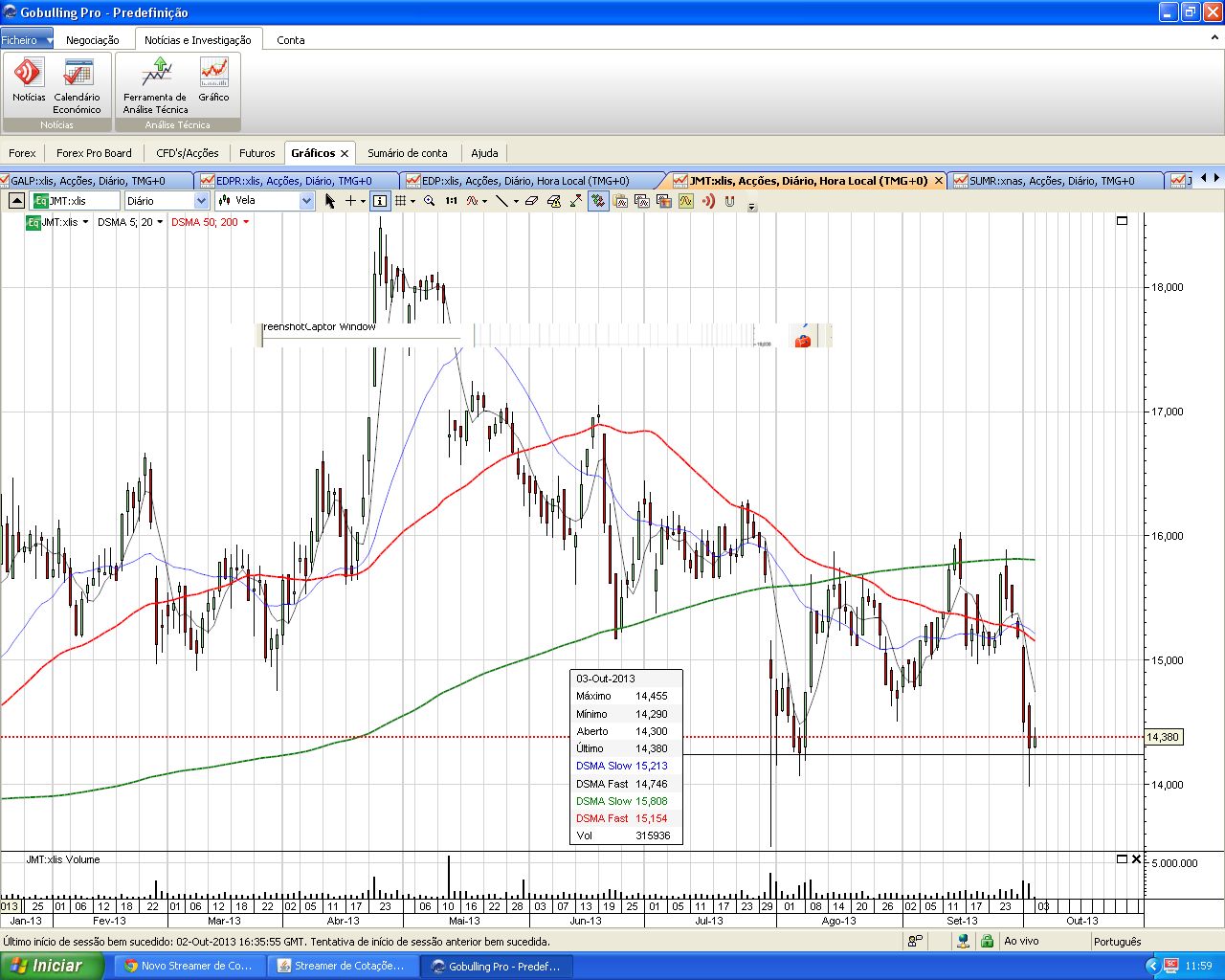Toggle the data info box button
This screenshot has width=1225, height=980.
coord(380,201)
